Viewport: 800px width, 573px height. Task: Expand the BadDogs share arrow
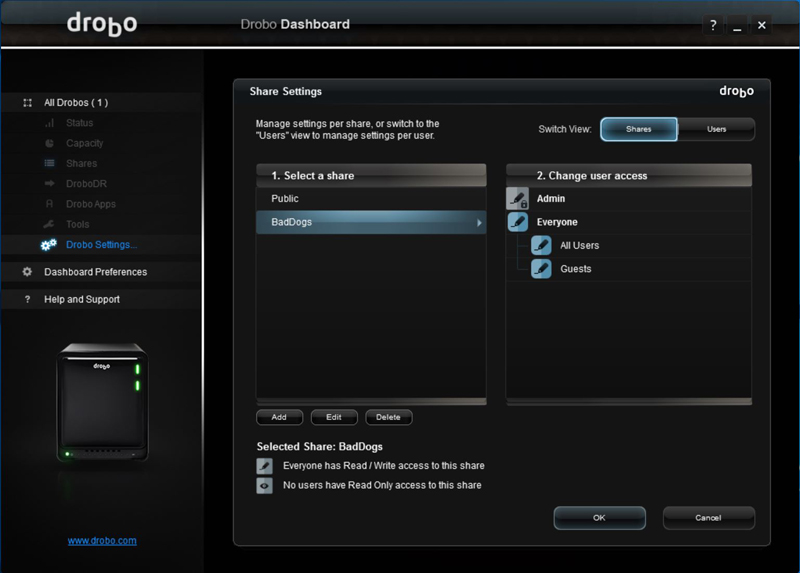click(479, 222)
